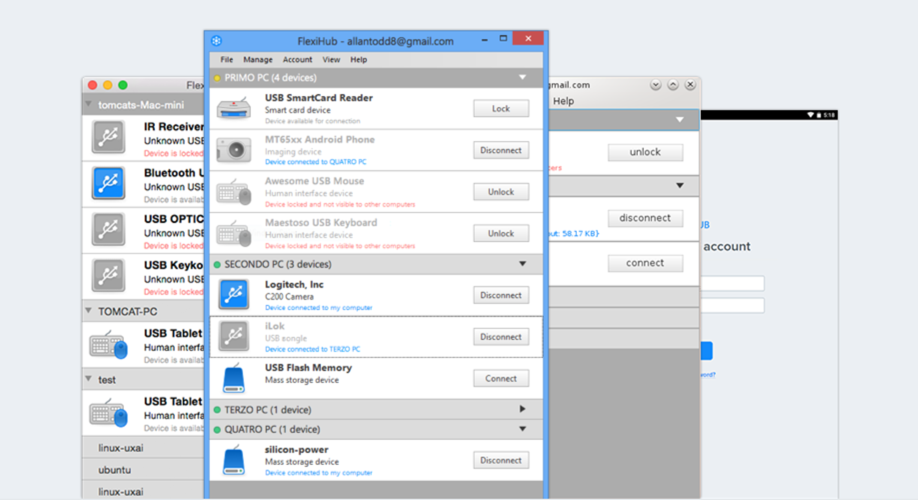
Task: Click round up-arrow button in Linux window title
Action: [673, 85]
